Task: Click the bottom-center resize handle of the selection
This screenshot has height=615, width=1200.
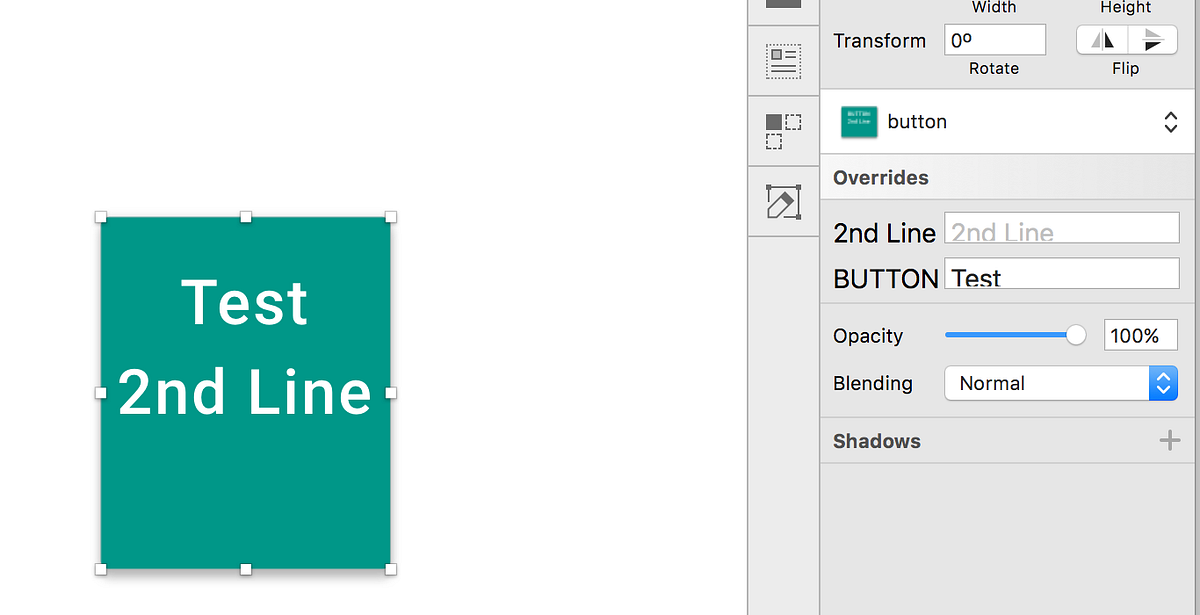Action: [x=245, y=568]
